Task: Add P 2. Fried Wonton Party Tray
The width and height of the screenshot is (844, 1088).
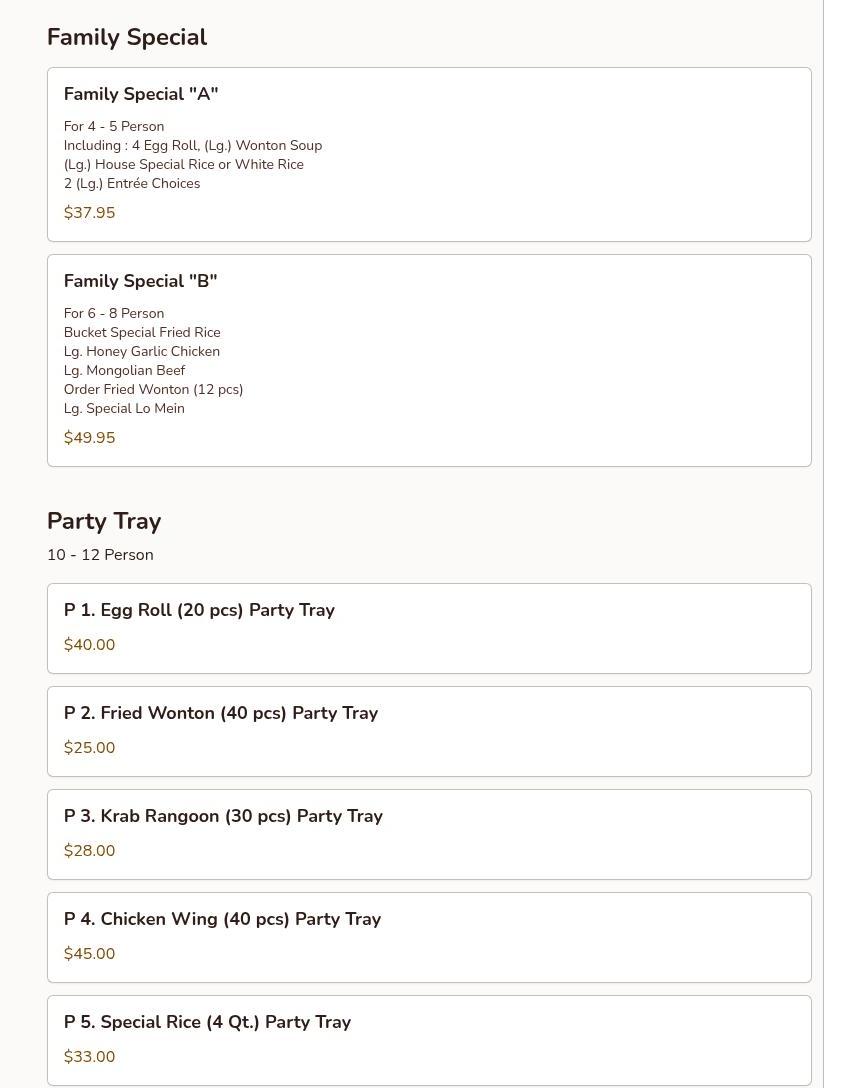Action: pos(221,713)
